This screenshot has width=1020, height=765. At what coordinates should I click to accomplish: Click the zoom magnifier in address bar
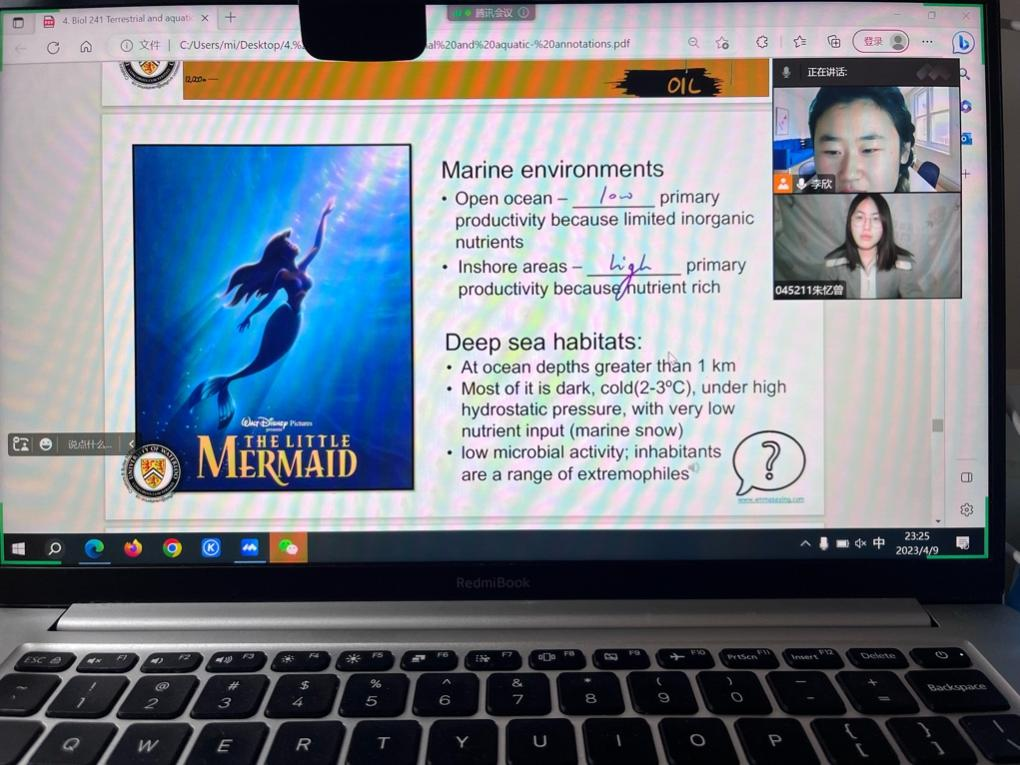[x=693, y=43]
